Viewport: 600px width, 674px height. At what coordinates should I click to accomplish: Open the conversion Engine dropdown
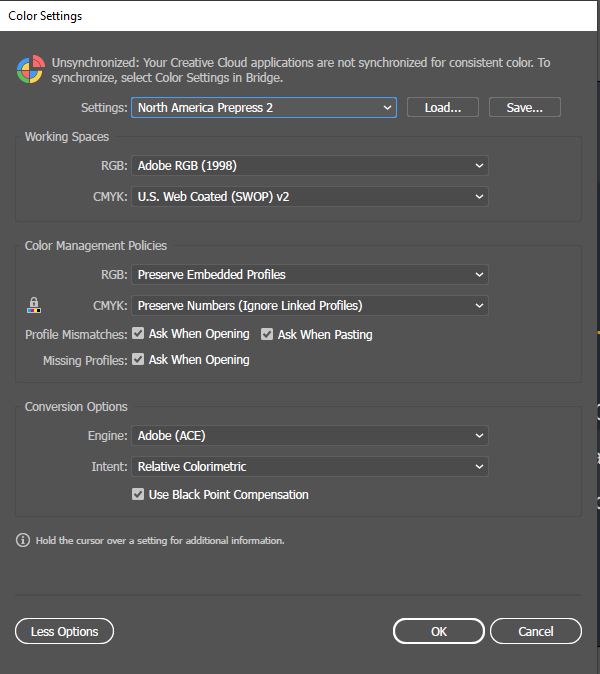pos(309,435)
